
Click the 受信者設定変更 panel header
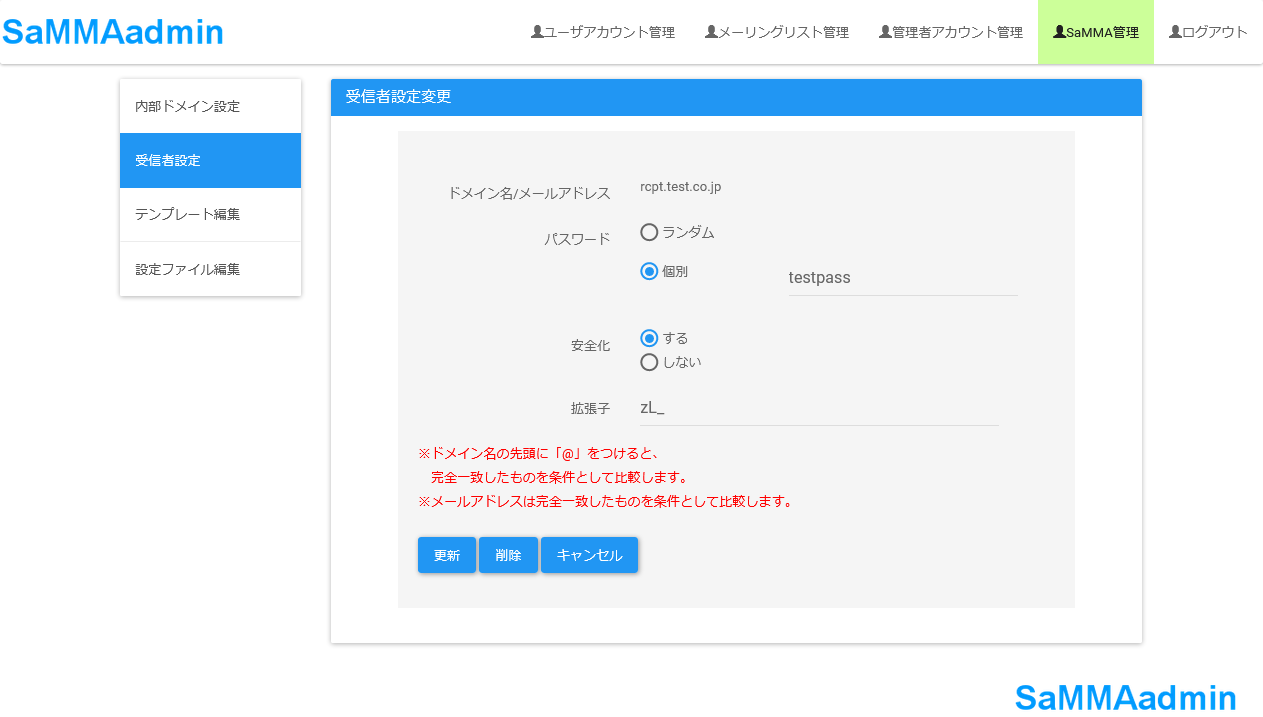pyautogui.click(x=736, y=97)
